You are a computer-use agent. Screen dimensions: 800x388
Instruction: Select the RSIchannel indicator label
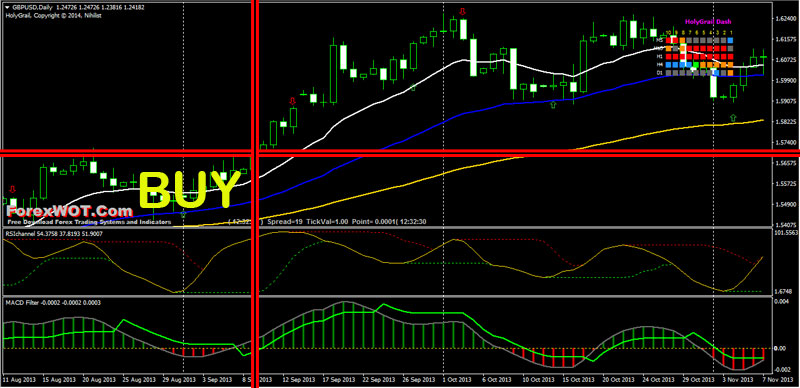(x=19, y=233)
